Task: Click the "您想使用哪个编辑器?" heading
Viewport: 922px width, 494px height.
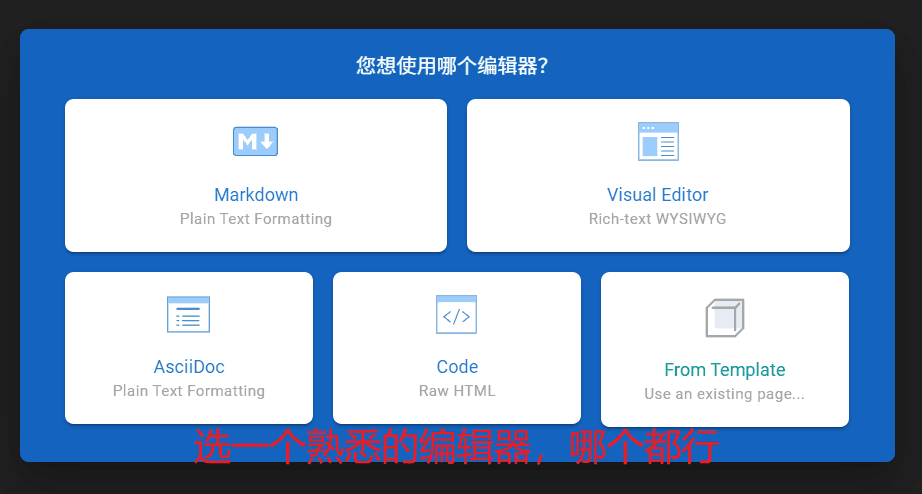Action: pos(452,65)
